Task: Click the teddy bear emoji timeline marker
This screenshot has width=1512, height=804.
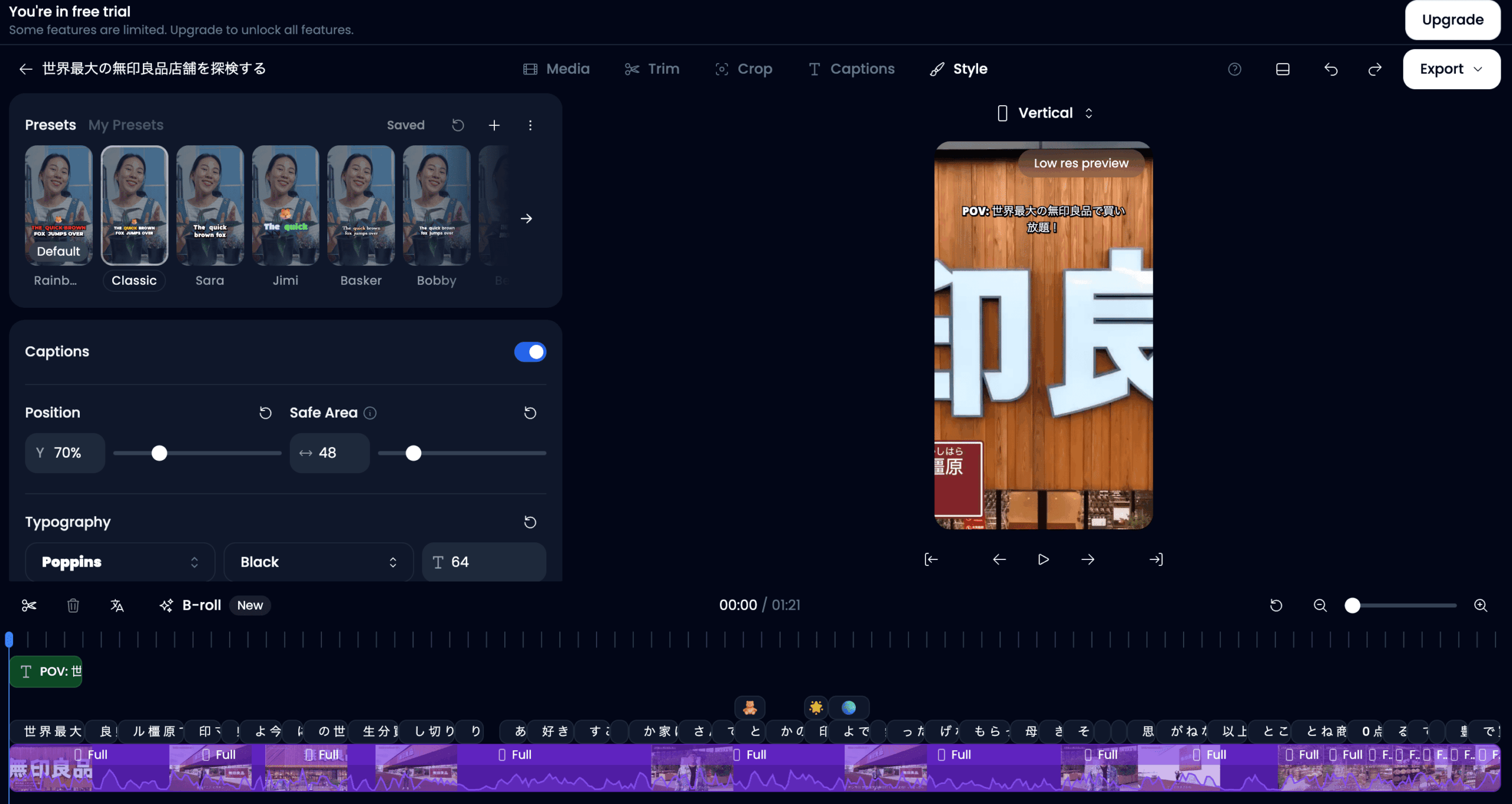Action: (x=750, y=707)
